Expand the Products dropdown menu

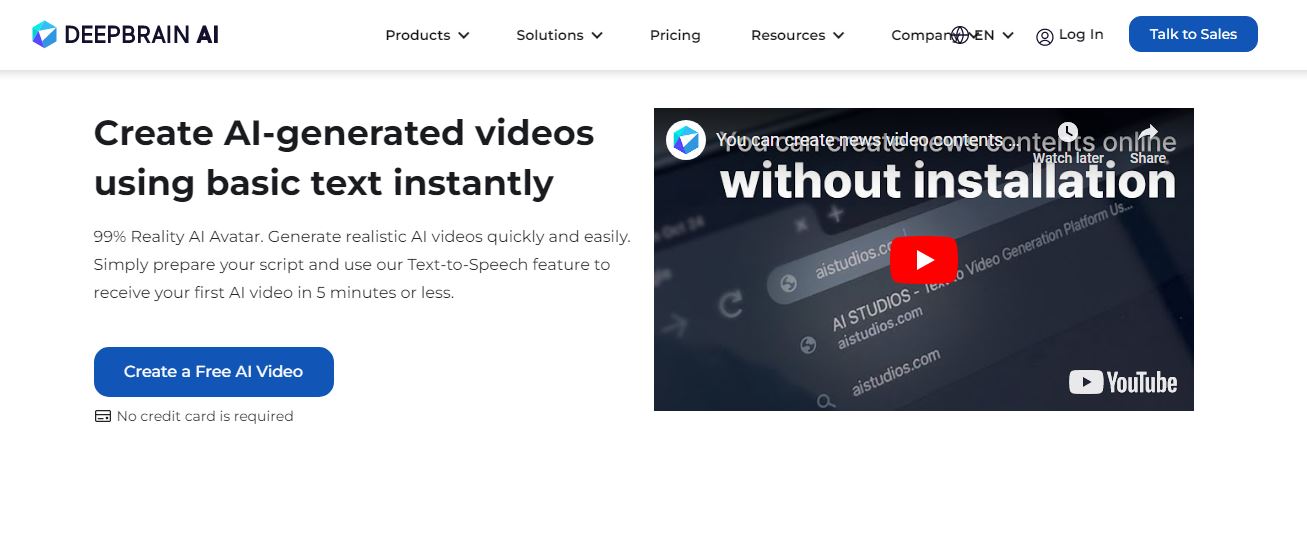(x=427, y=35)
